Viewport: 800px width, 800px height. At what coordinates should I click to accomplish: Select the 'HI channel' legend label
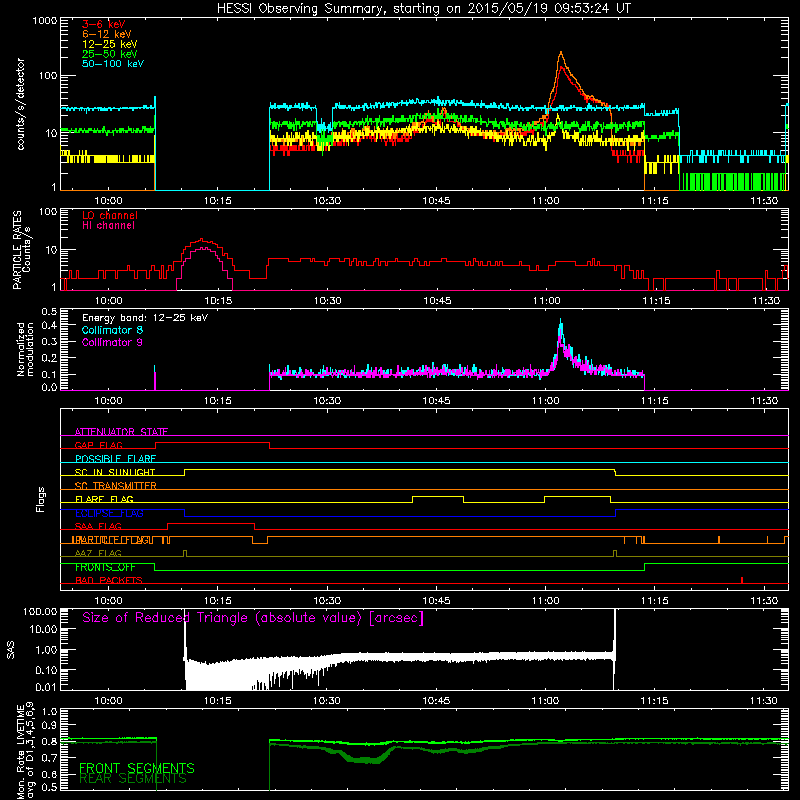coord(108,226)
